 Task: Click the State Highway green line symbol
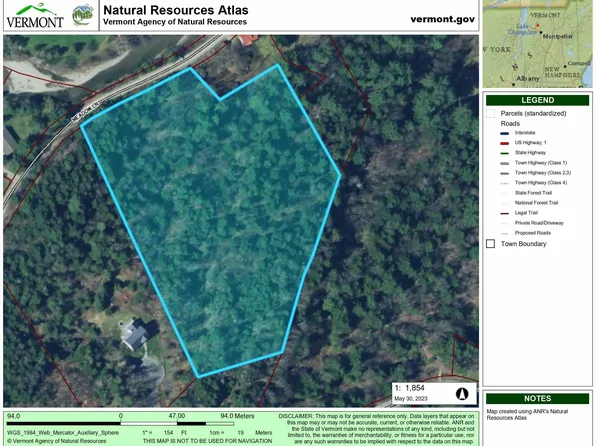[504, 153]
